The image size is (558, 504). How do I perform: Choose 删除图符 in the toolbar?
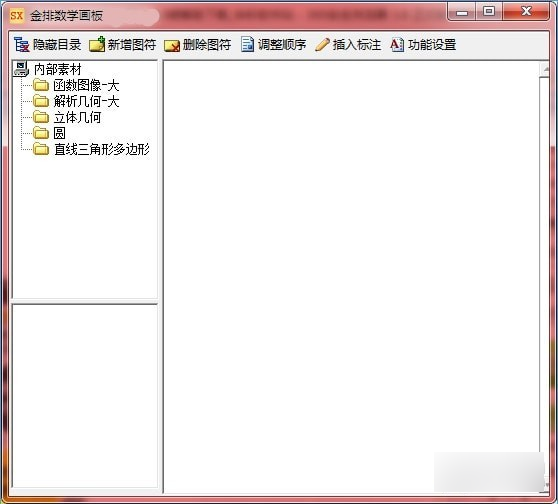click(207, 45)
